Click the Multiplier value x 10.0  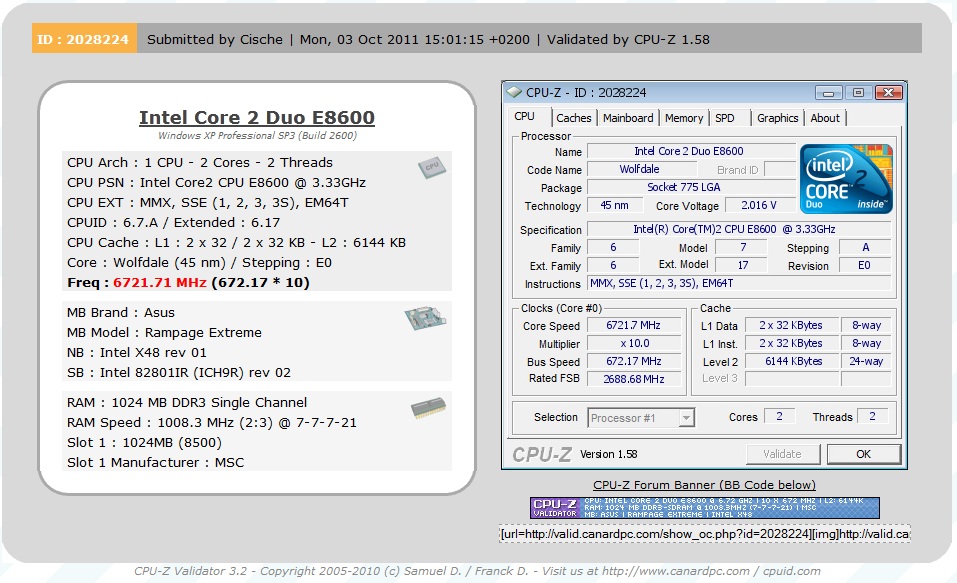click(634, 343)
